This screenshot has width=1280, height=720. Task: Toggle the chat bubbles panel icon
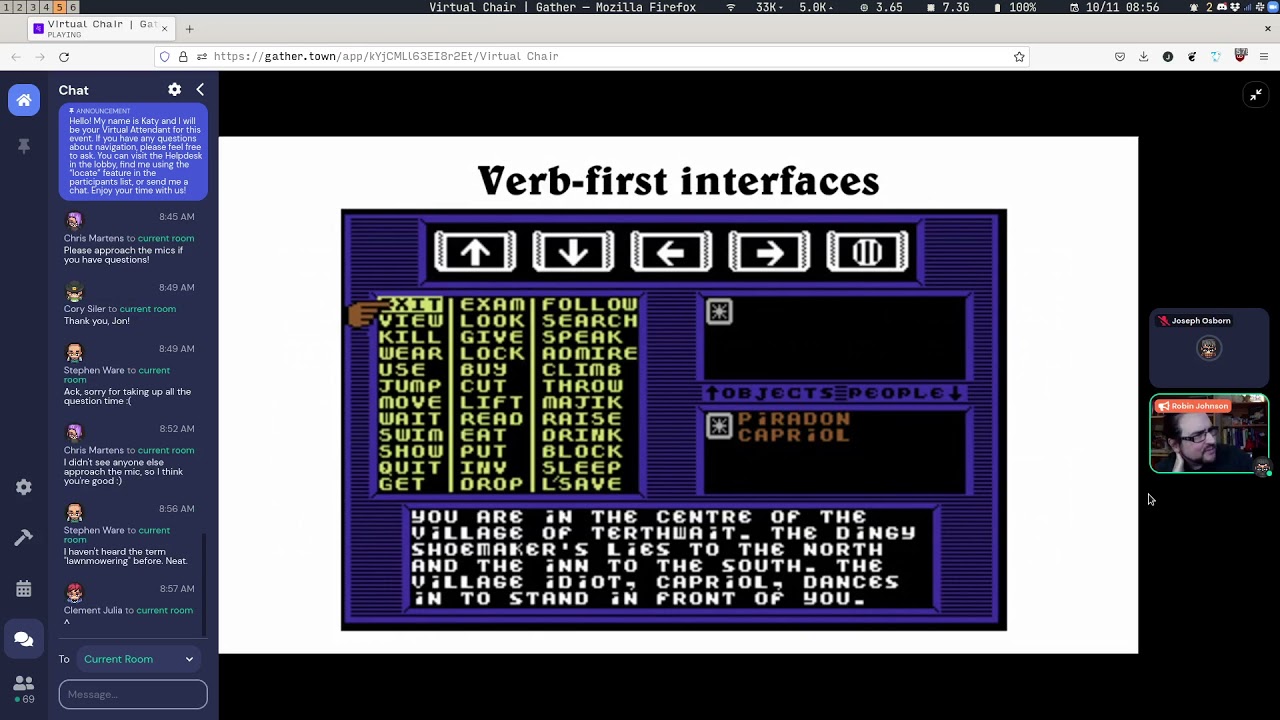pos(24,639)
